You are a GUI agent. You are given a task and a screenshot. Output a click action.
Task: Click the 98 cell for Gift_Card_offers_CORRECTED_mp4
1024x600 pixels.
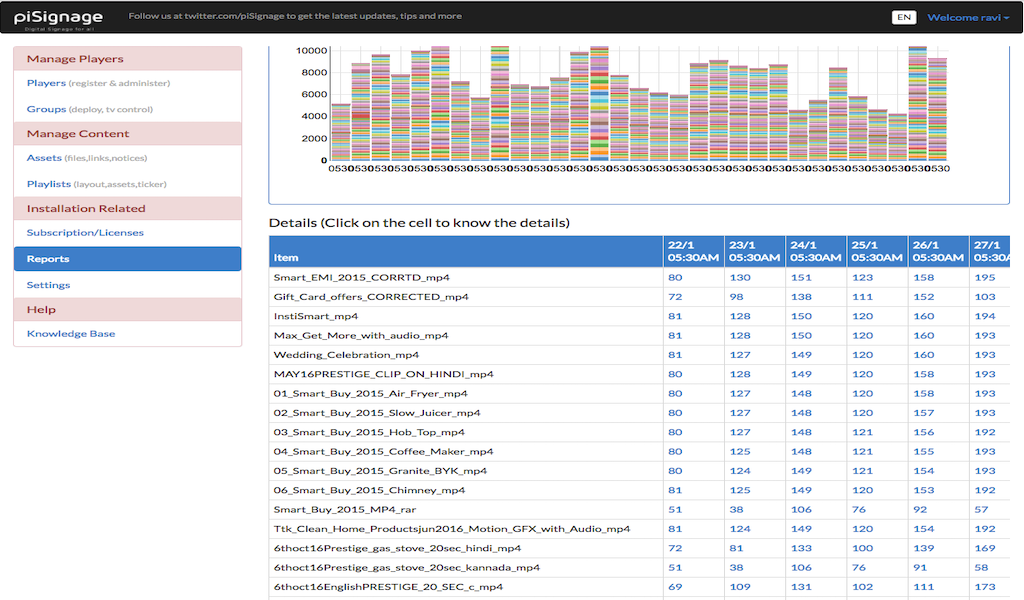pyautogui.click(x=737, y=296)
